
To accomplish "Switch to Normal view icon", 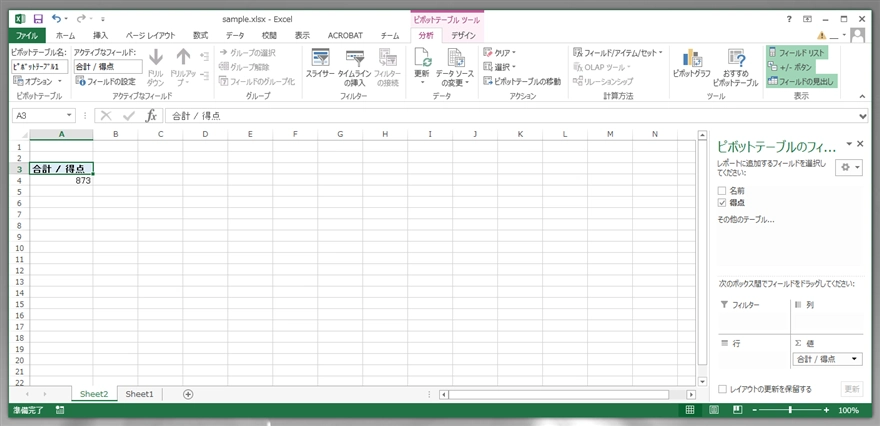I will pos(690,410).
